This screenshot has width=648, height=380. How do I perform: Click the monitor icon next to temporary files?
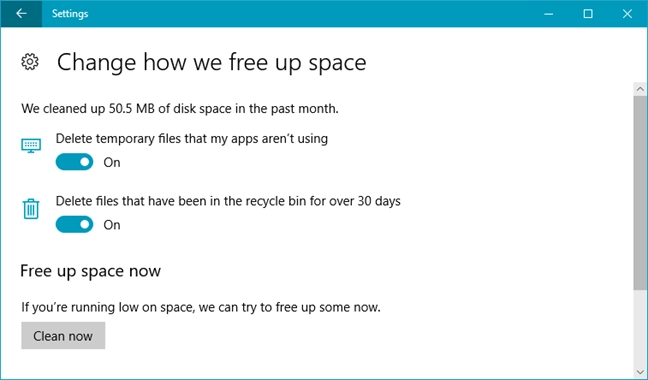(31, 145)
